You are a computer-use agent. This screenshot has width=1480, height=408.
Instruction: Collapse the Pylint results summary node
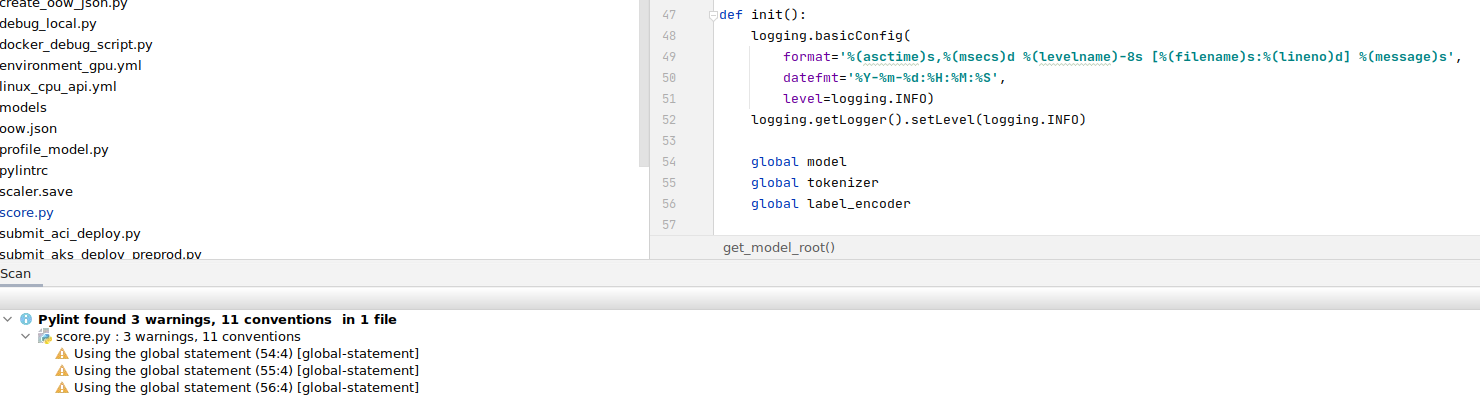tap(9, 320)
